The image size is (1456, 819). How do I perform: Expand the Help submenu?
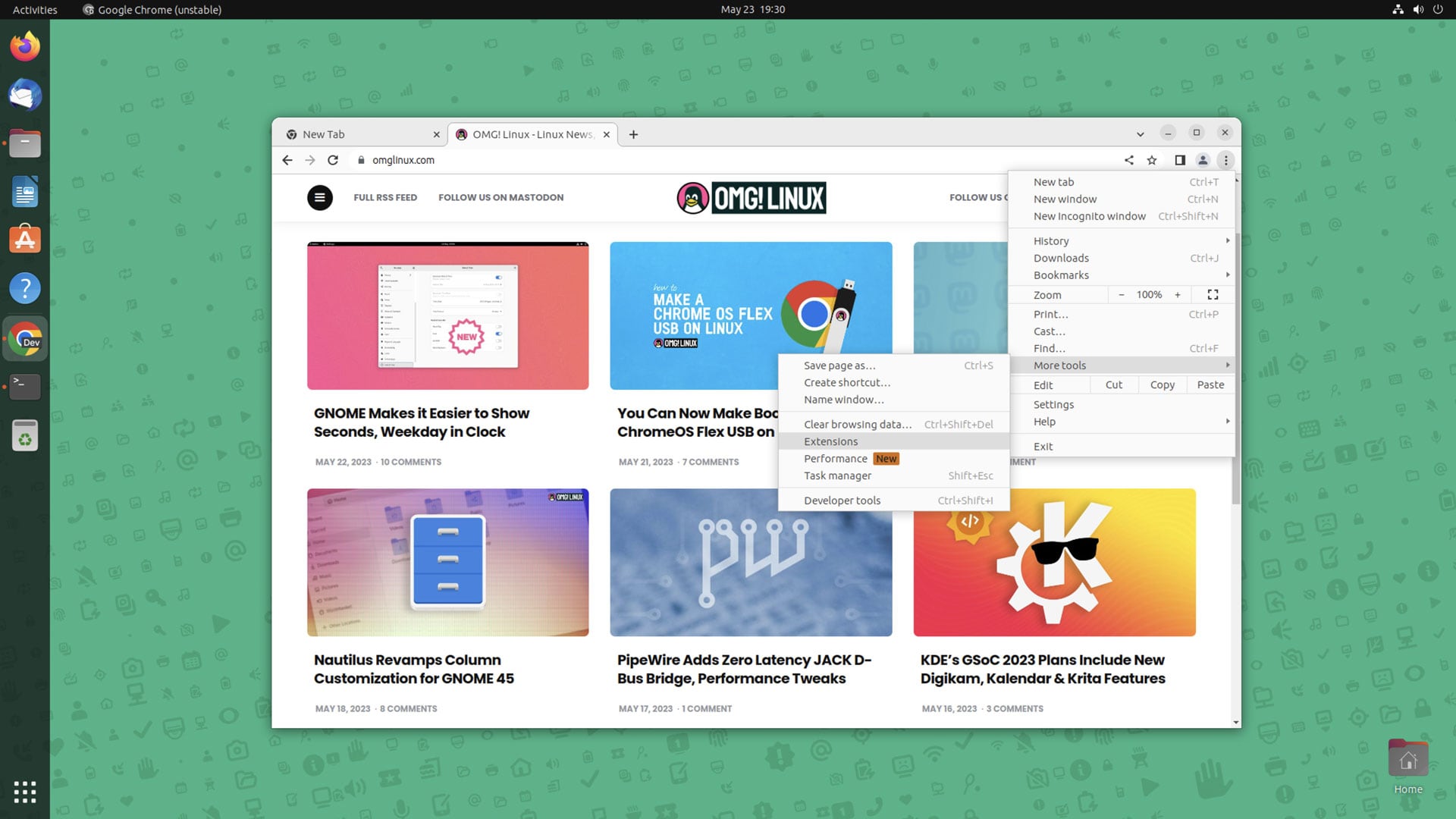[1122, 422]
